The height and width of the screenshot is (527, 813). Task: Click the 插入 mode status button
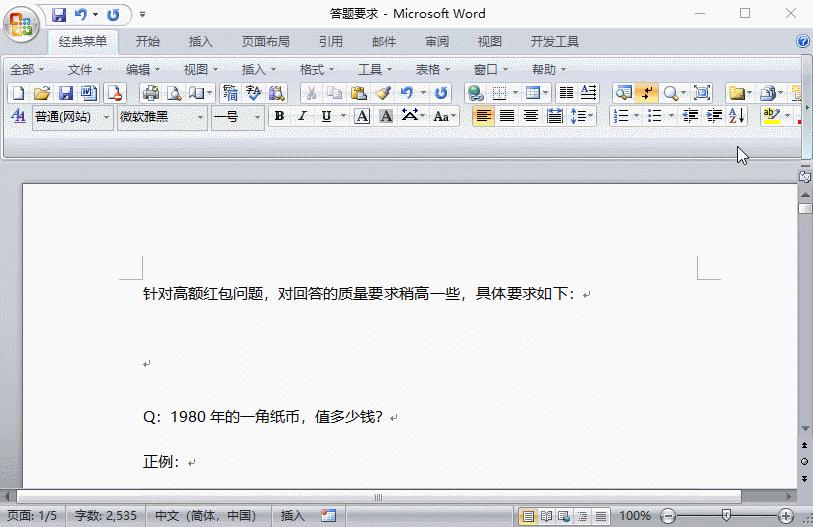coord(292,516)
